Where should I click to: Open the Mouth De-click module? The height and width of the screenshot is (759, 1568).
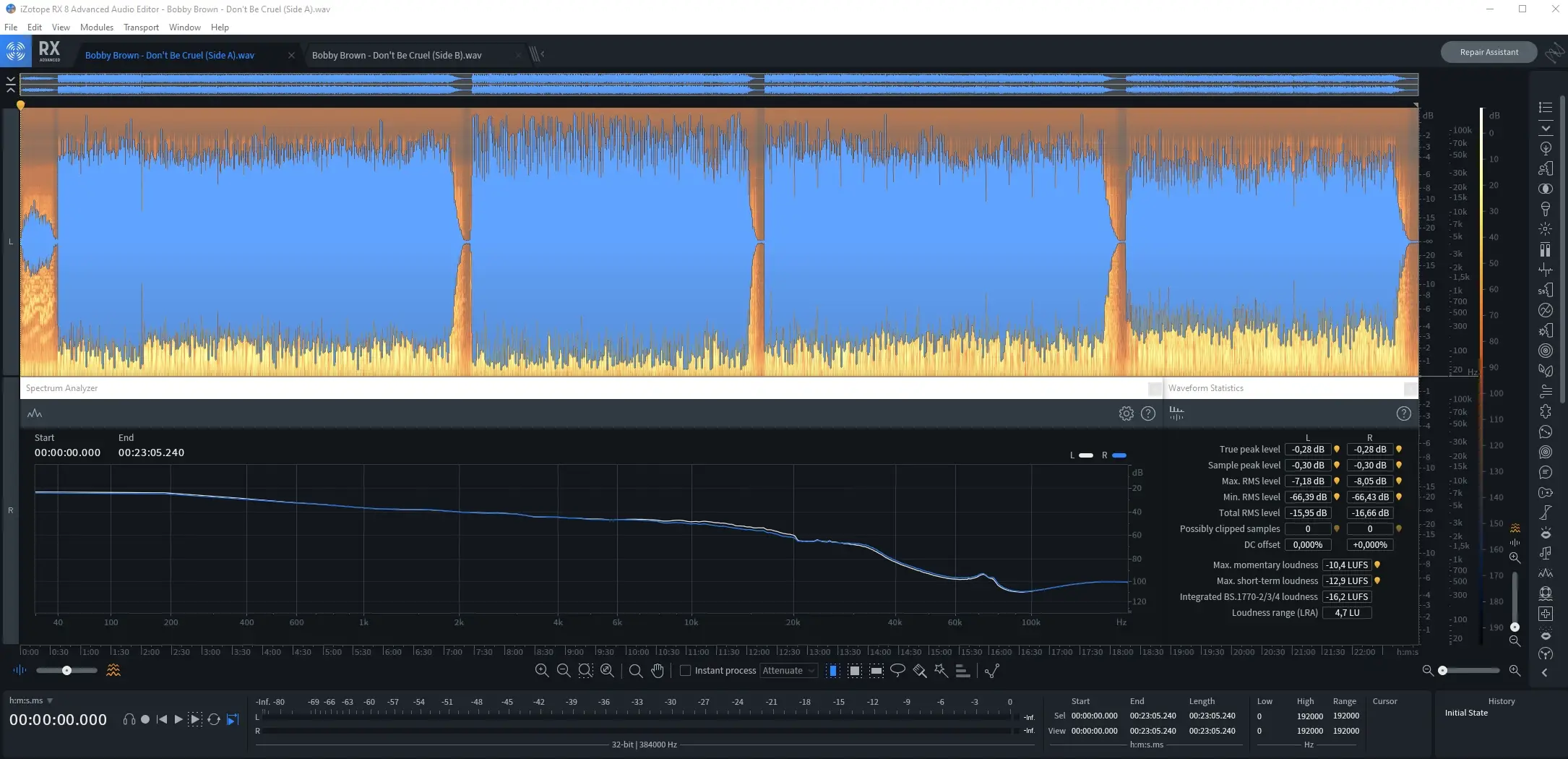1546,533
